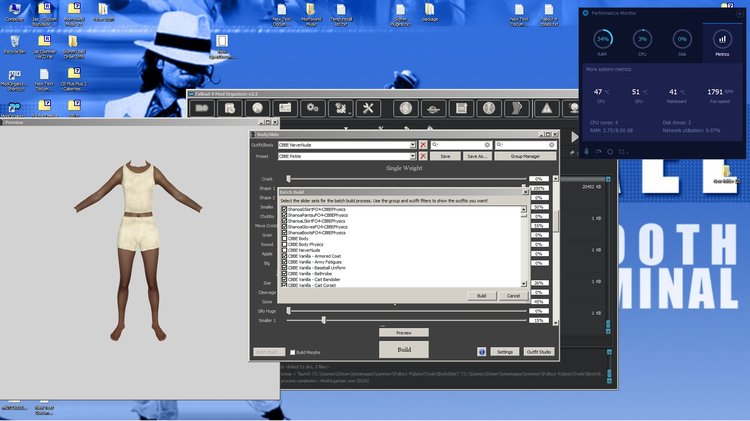
Task: Launch Outfit Studio
Action: (539, 352)
